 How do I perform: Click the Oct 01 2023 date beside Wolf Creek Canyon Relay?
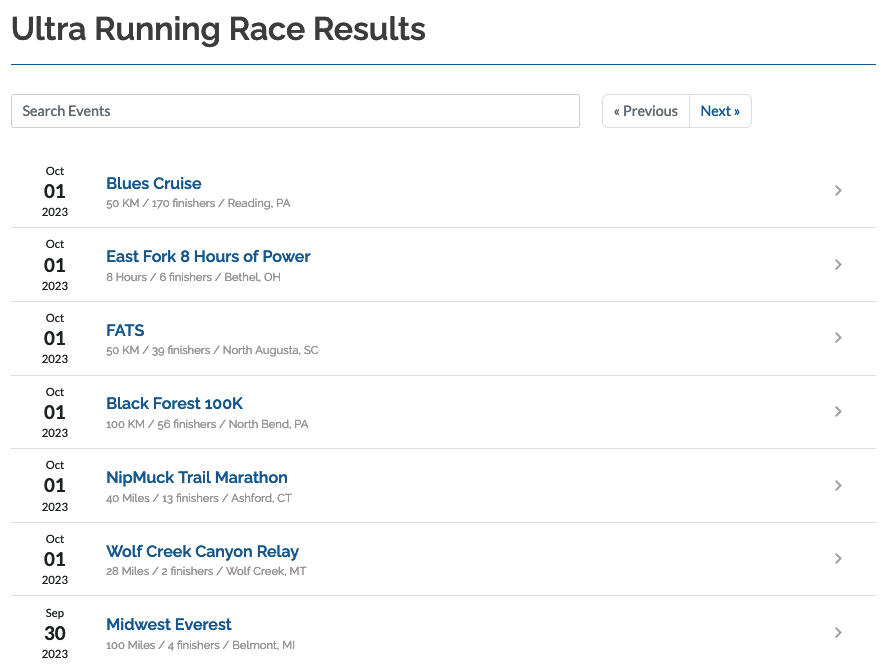pyautogui.click(x=55, y=559)
